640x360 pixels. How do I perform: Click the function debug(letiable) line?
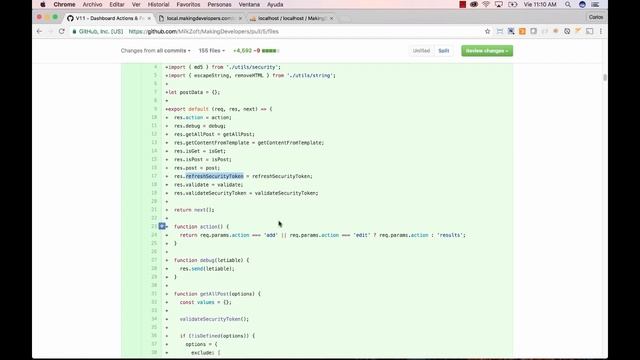coord(211,260)
